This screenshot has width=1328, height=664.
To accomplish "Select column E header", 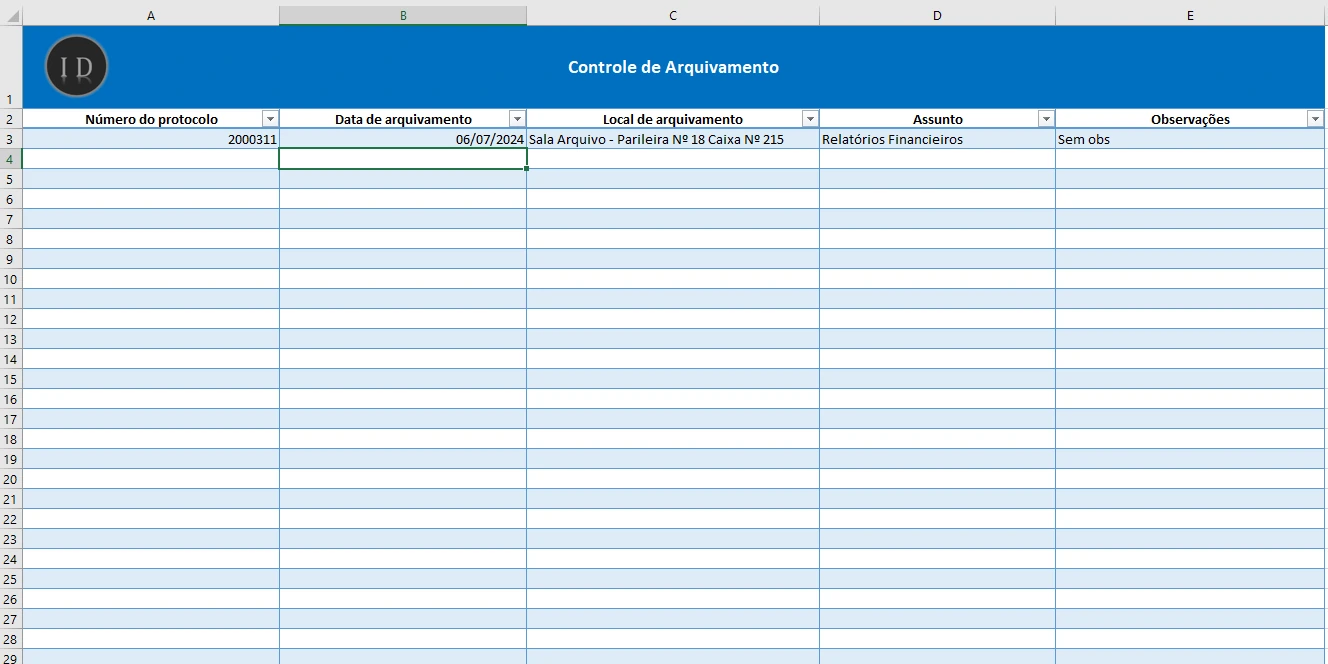I will pyautogui.click(x=1190, y=14).
